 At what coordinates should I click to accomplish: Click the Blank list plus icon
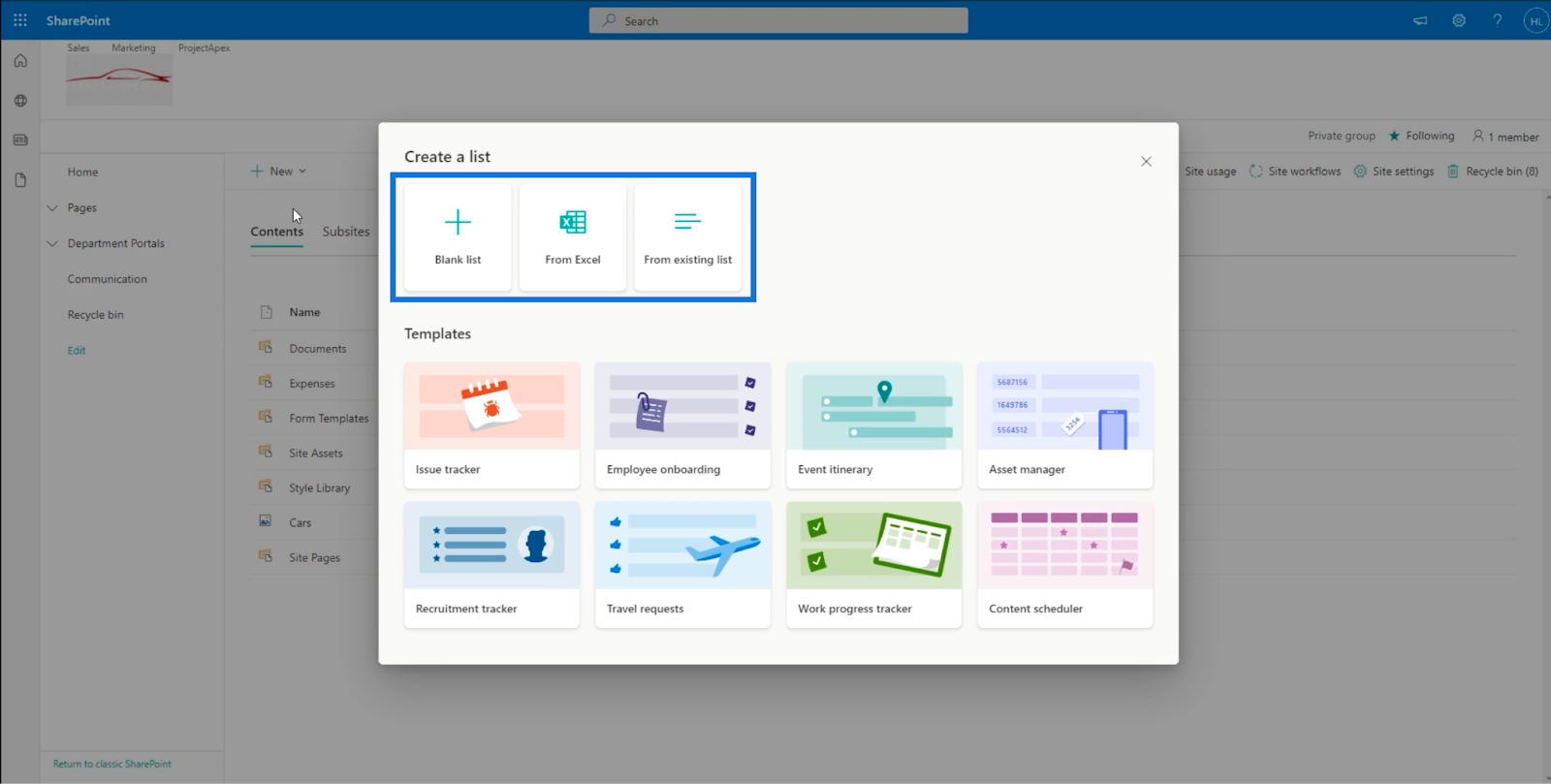458,222
